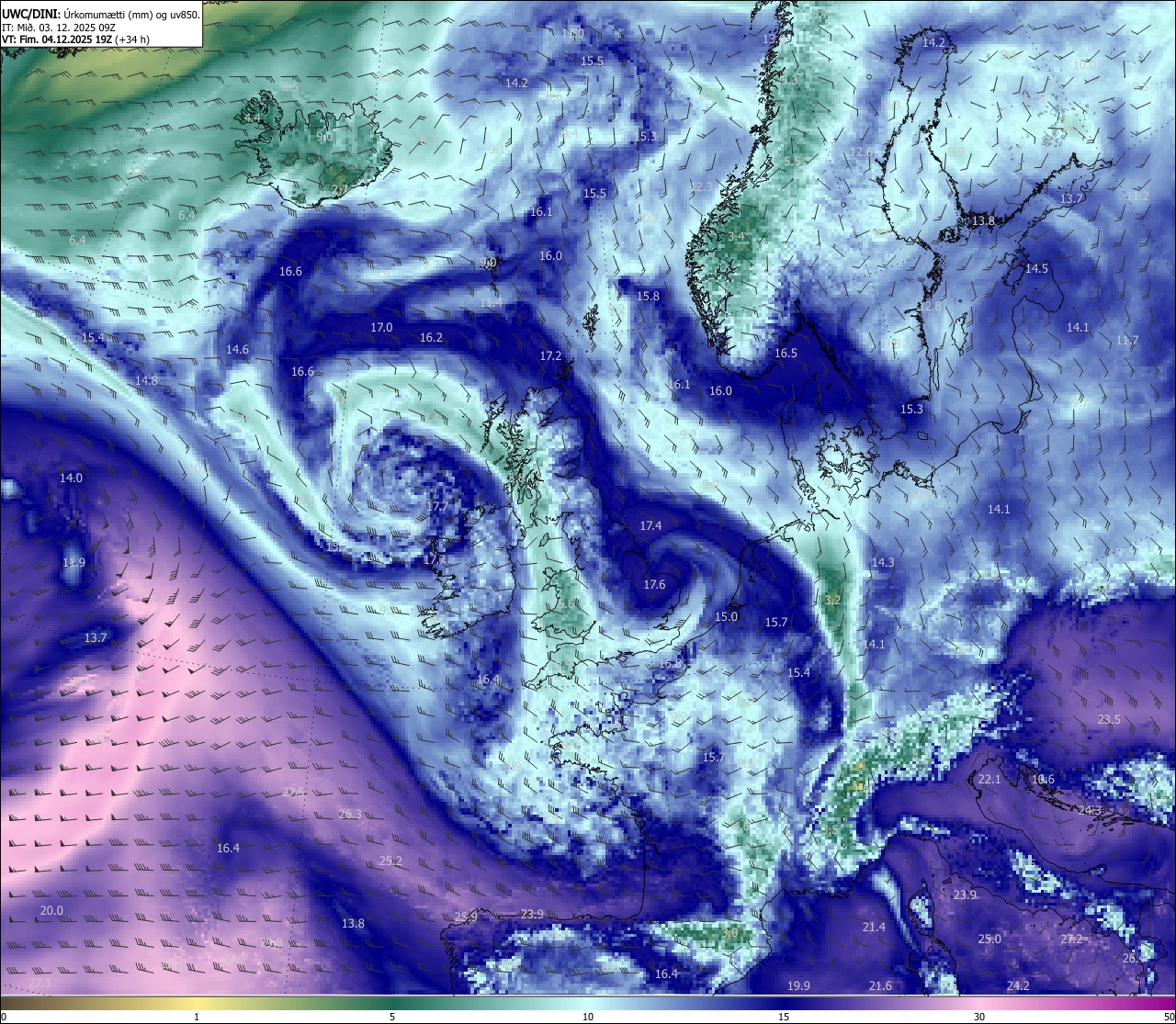Click the 21.4 value label
Screen dimensions: 1176x1024
pyautogui.click(x=874, y=927)
